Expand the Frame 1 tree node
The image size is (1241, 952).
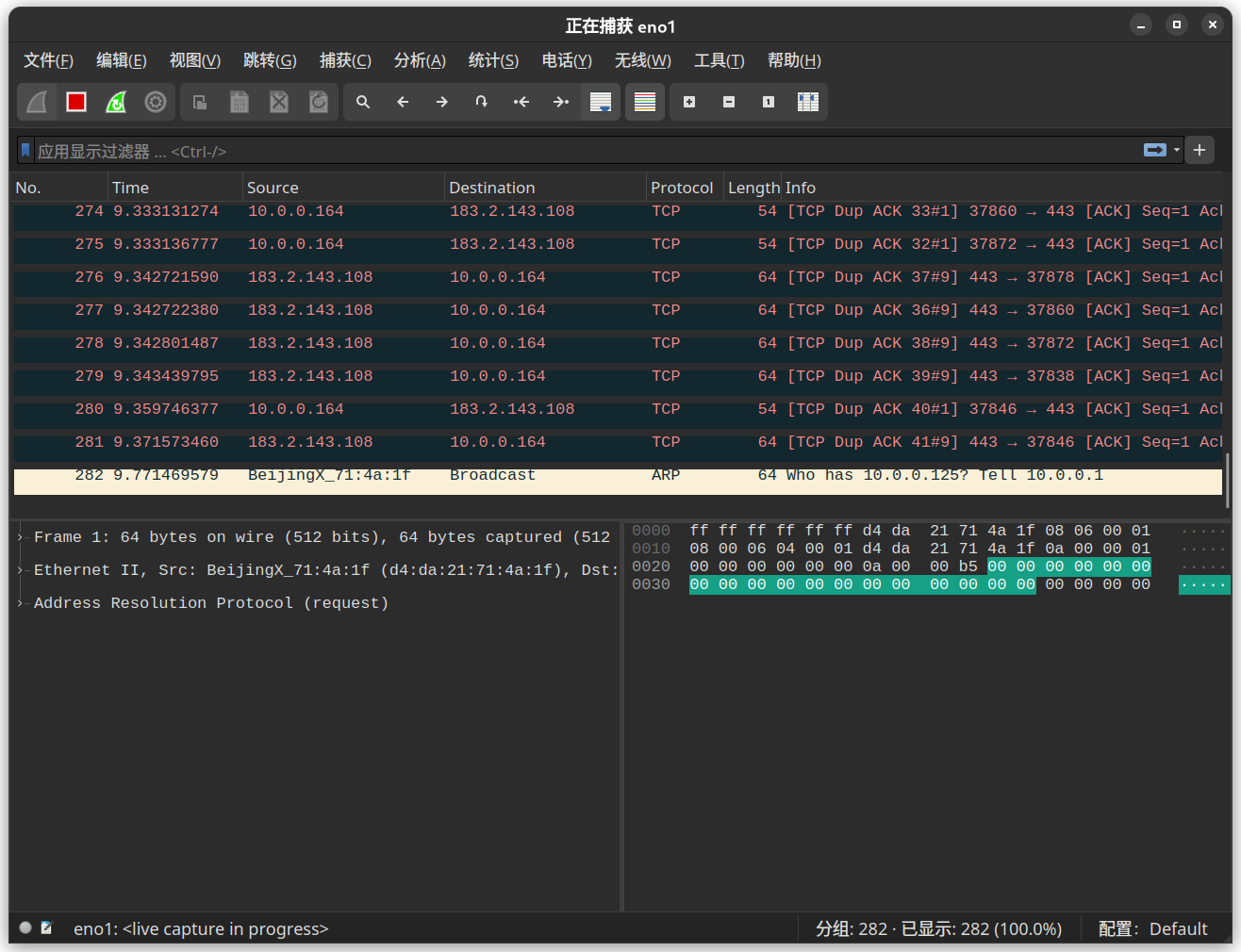(20, 537)
